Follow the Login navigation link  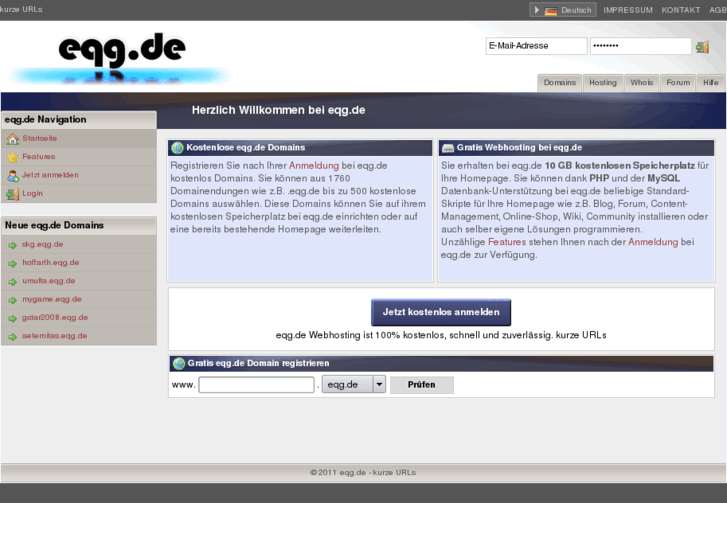click(32, 193)
